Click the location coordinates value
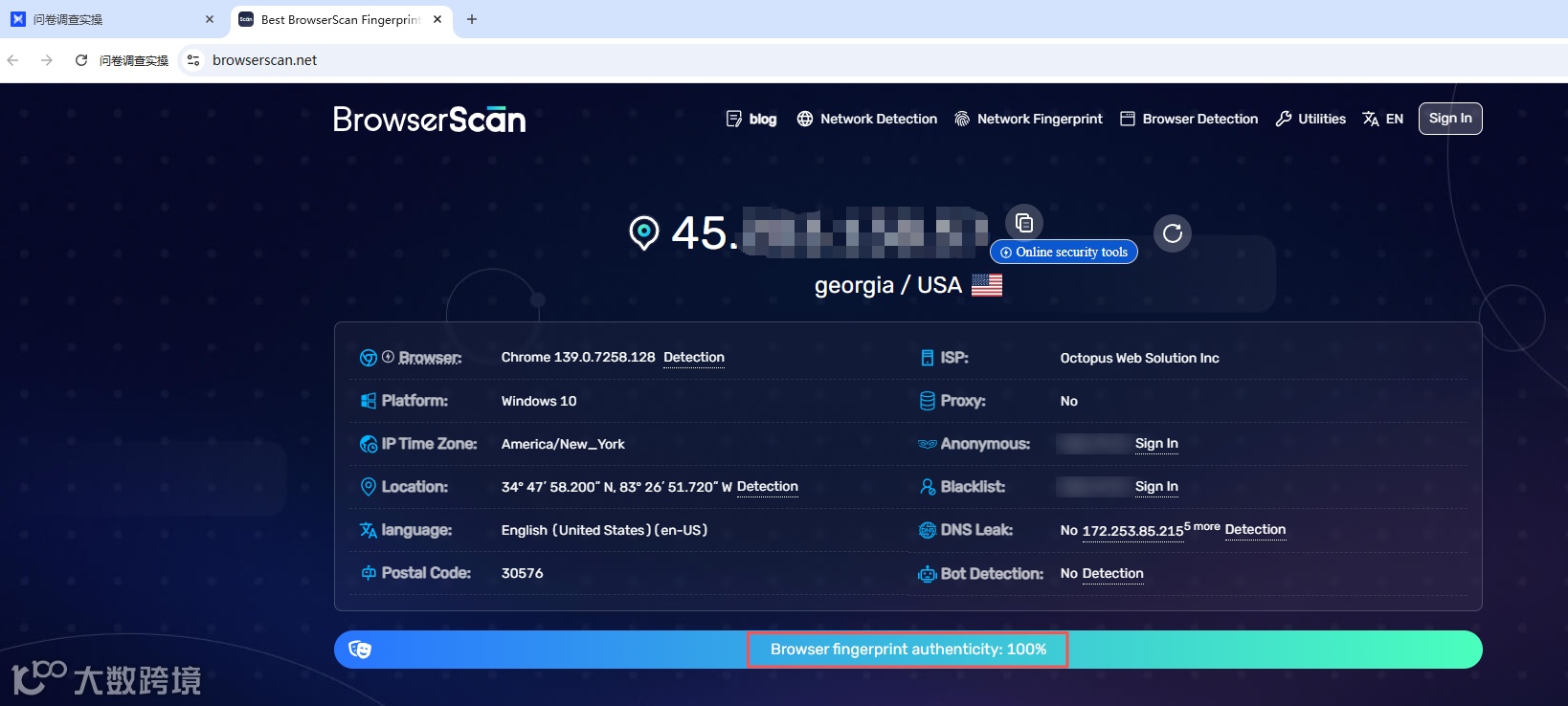Image resolution: width=1568 pixels, height=706 pixels. tap(616, 487)
